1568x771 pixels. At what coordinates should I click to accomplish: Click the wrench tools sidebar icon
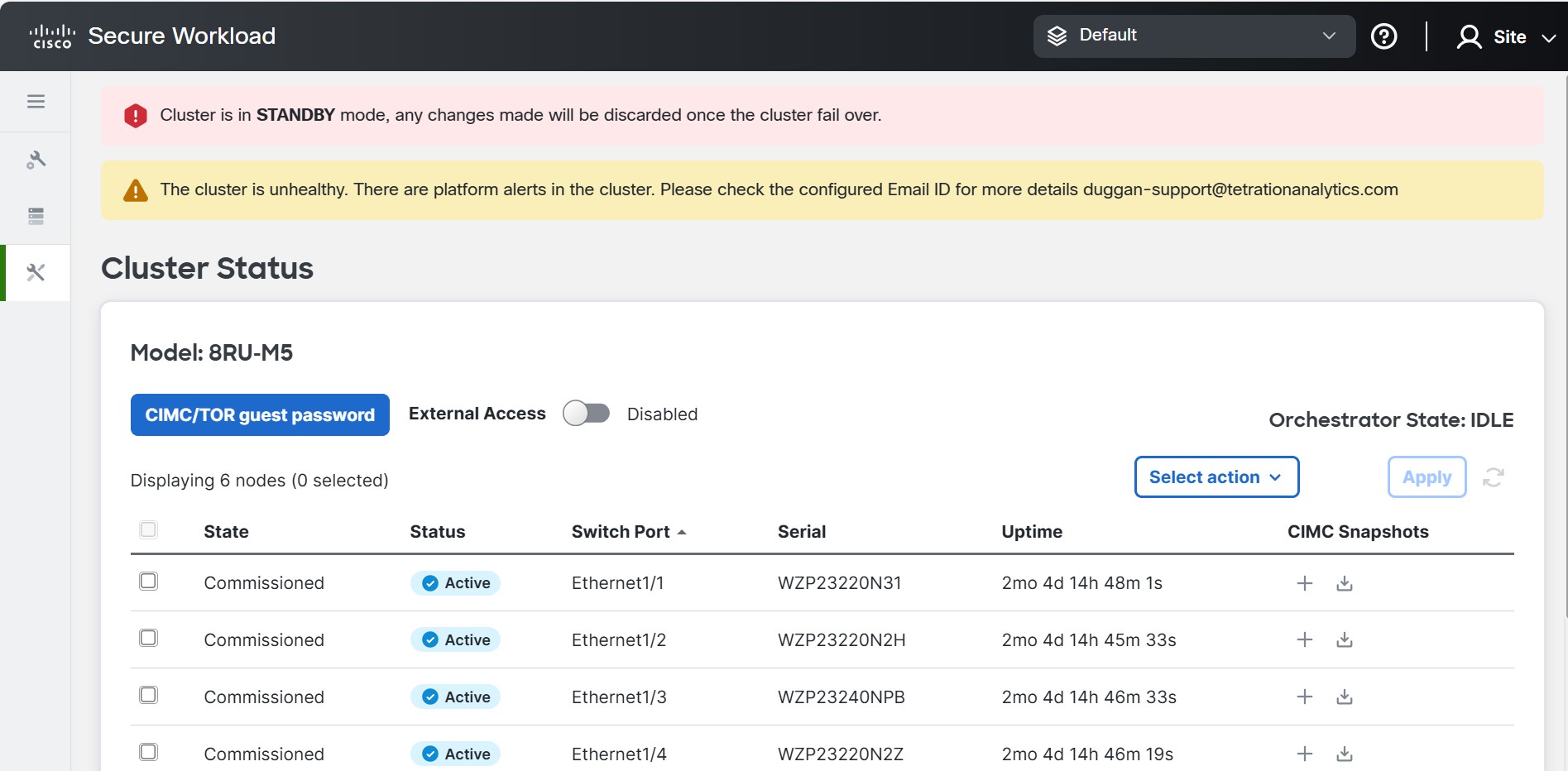36,160
